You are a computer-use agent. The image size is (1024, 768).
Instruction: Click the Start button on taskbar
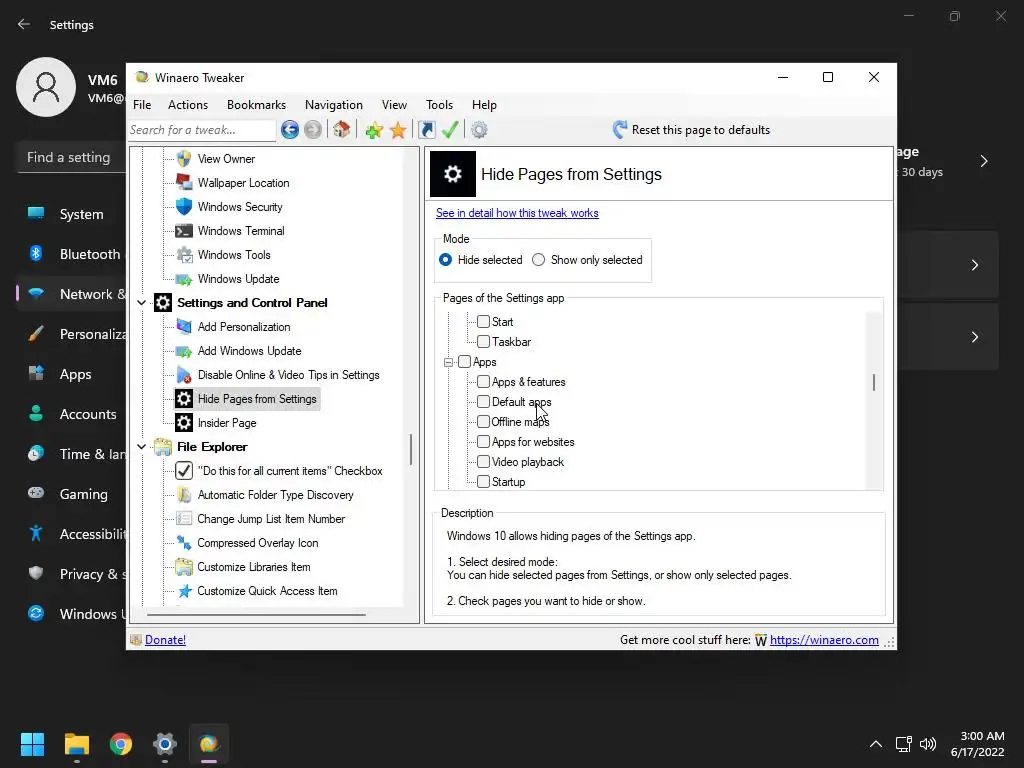(x=32, y=744)
